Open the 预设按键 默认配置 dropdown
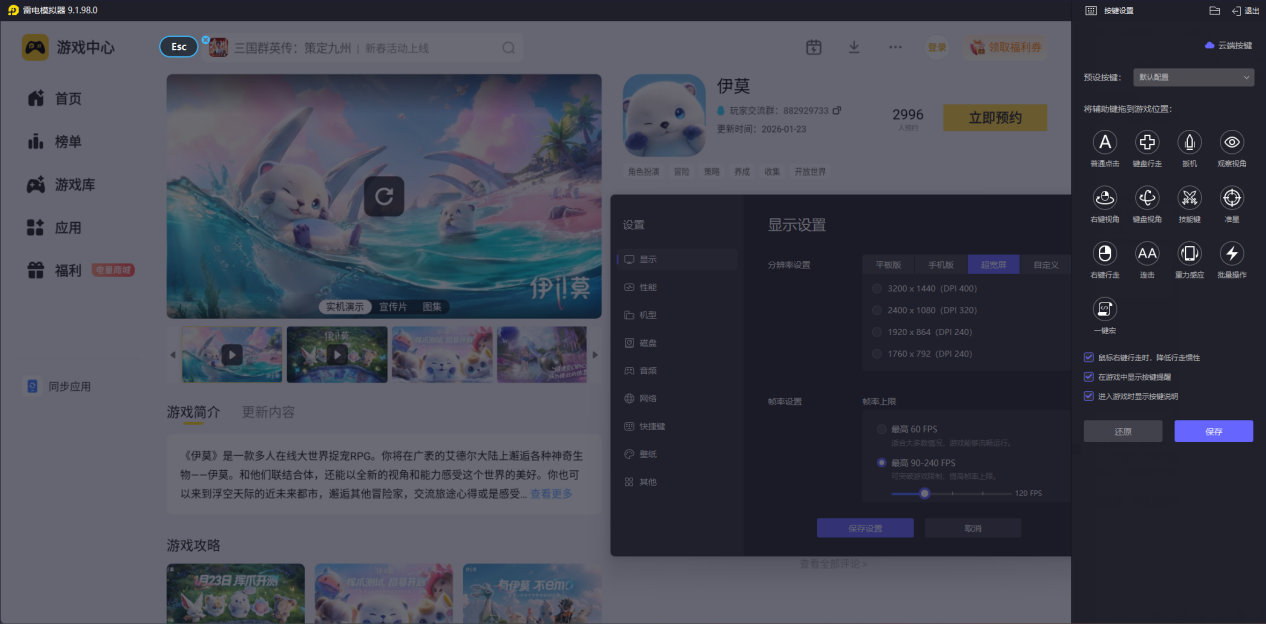The image size is (1266, 624). pyautogui.click(x=1194, y=77)
